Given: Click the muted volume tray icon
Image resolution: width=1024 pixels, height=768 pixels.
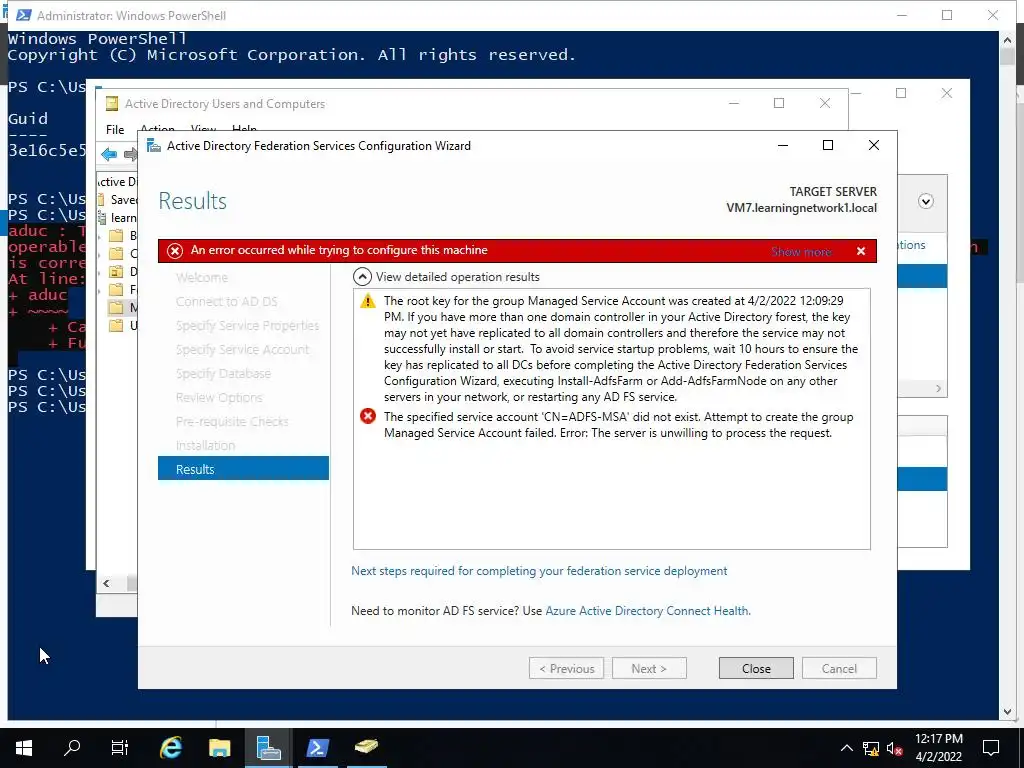Looking at the screenshot, I should click(x=894, y=749).
